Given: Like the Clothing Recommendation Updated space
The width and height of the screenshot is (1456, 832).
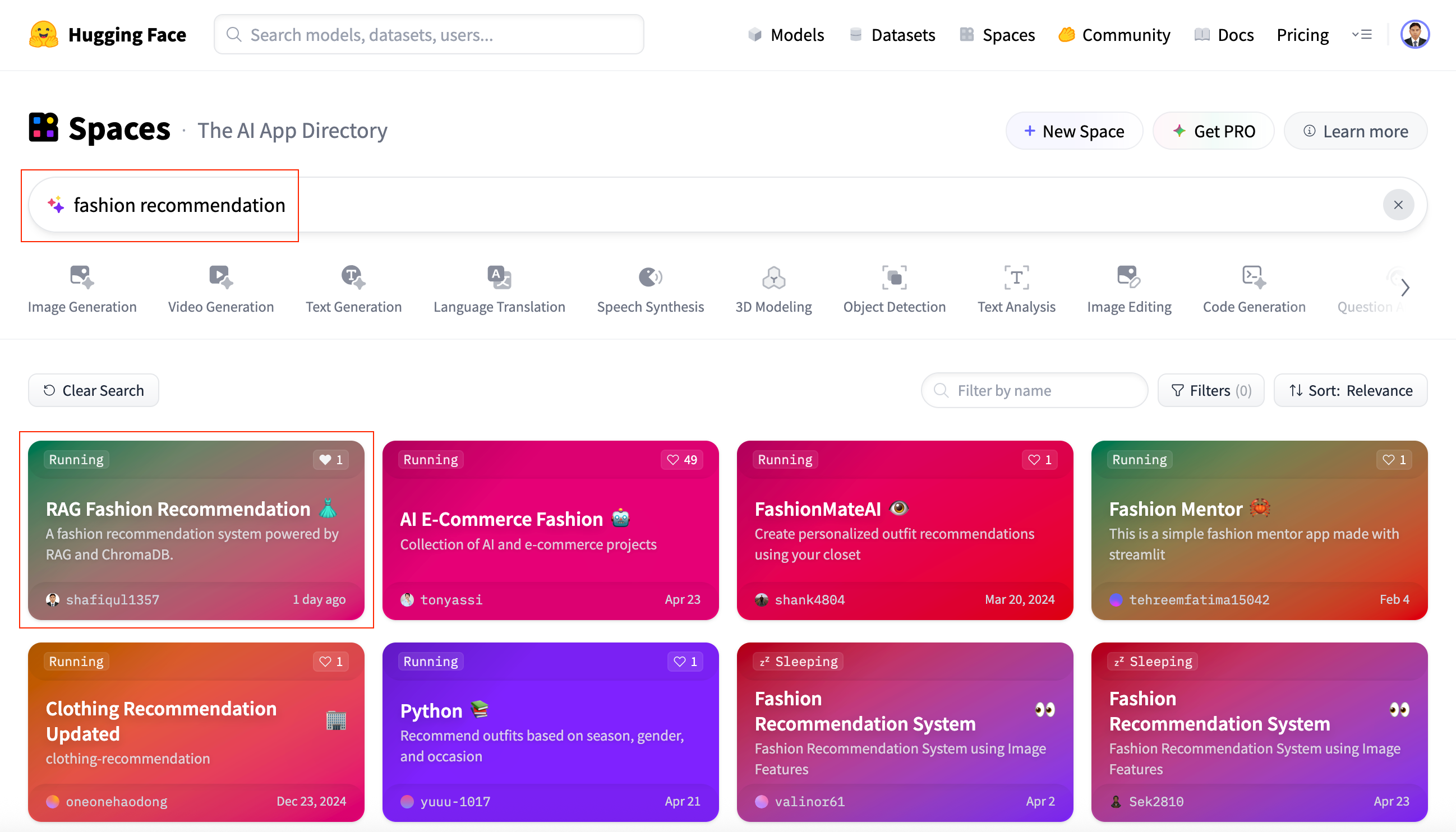Looking at the screenshot, I should click(x=331, y=662).
